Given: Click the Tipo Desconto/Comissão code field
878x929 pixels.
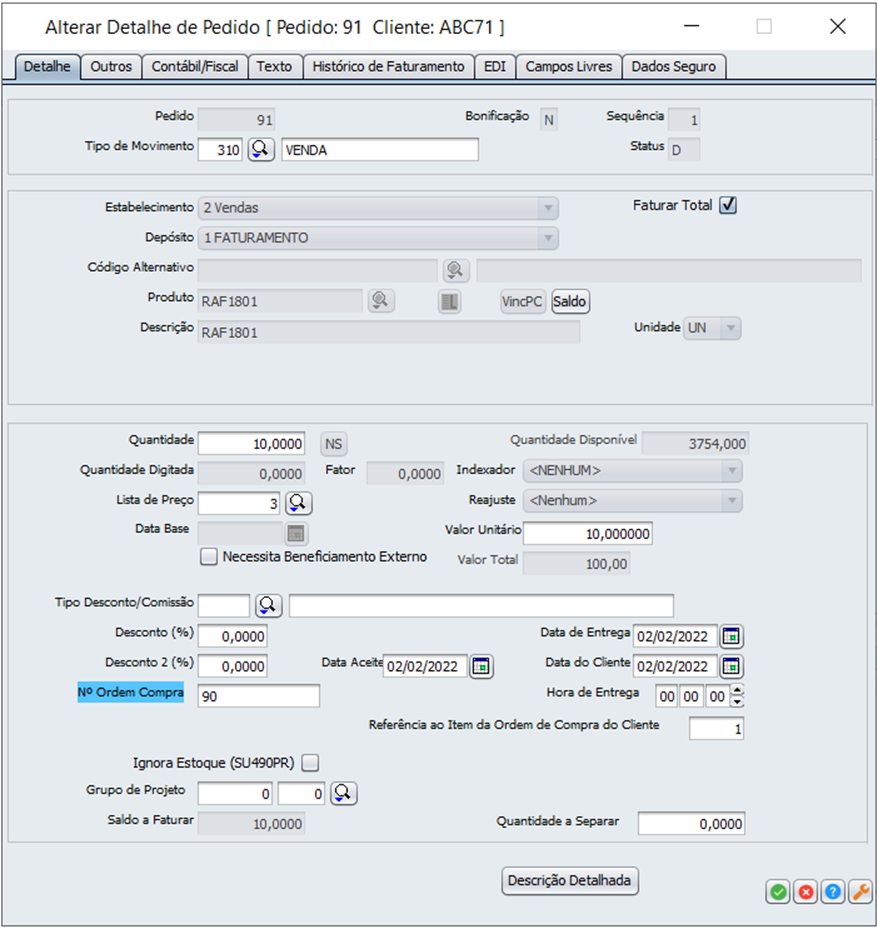Looking at the screenshot, I should click(224, 606).
